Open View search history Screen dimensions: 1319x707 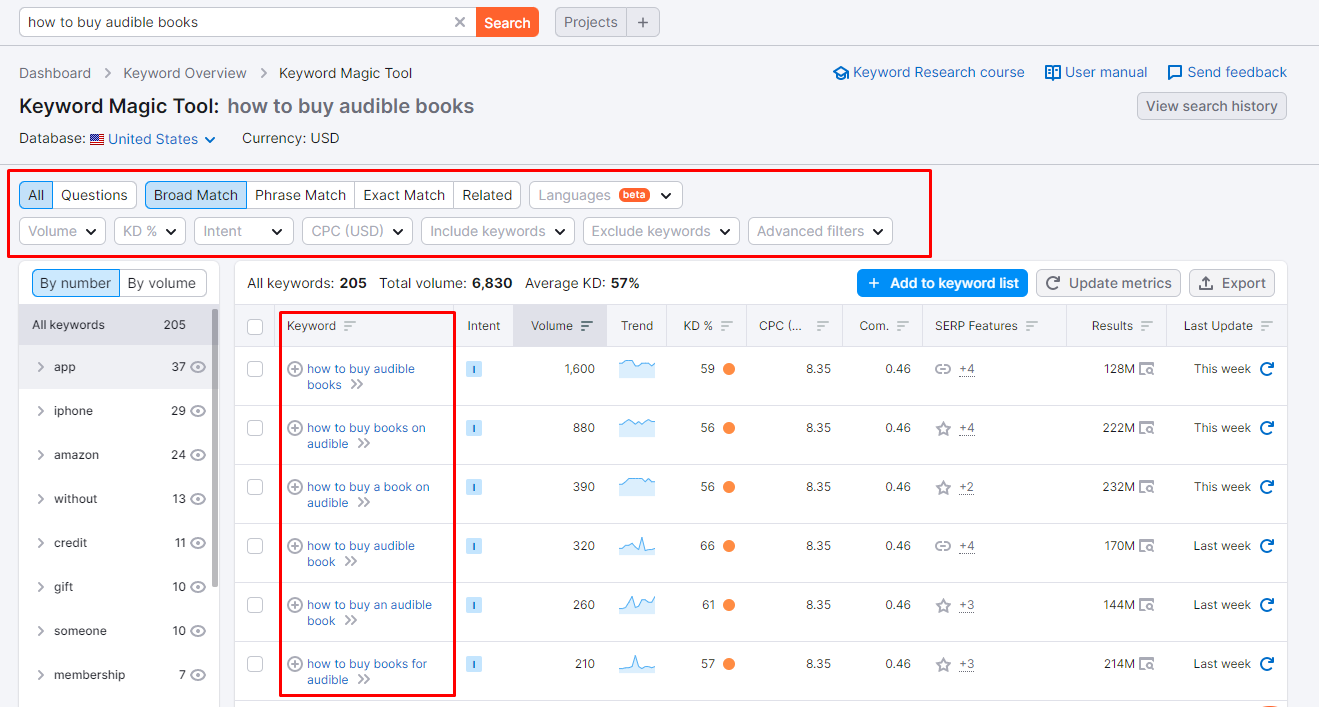(x=1212, y=106)
